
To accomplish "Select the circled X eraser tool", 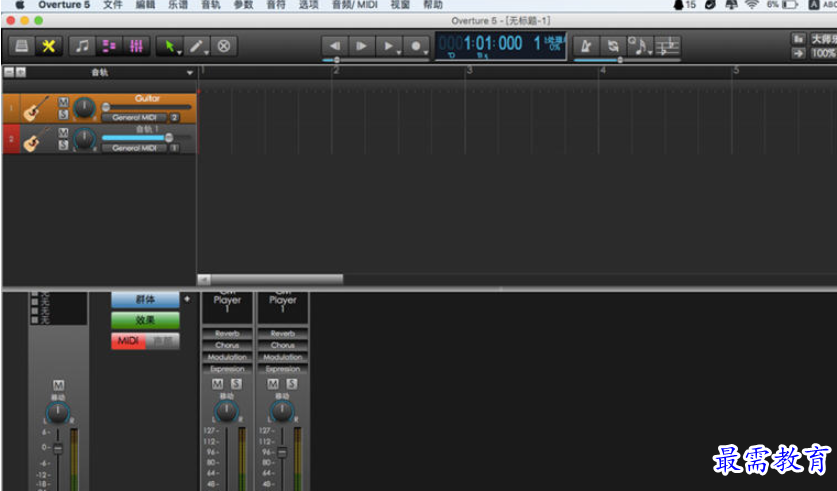I will (224, 46).
